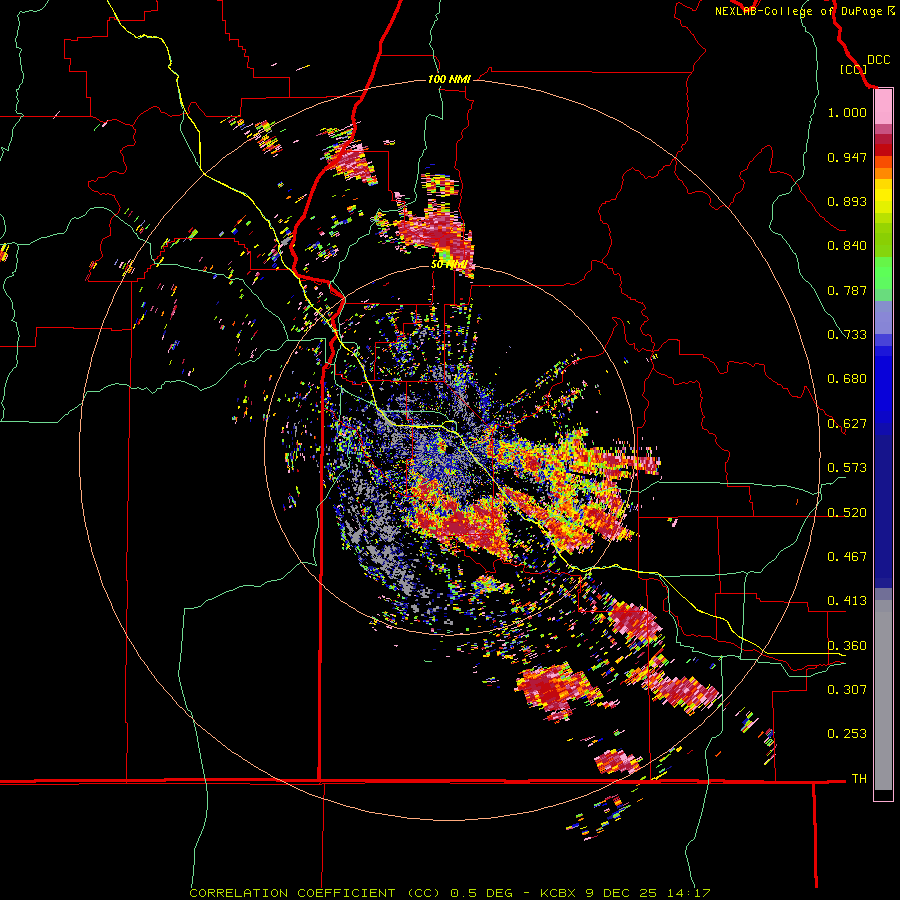Click the 100 NMI range ring label
900x900 pixels.
coord(449,79)
